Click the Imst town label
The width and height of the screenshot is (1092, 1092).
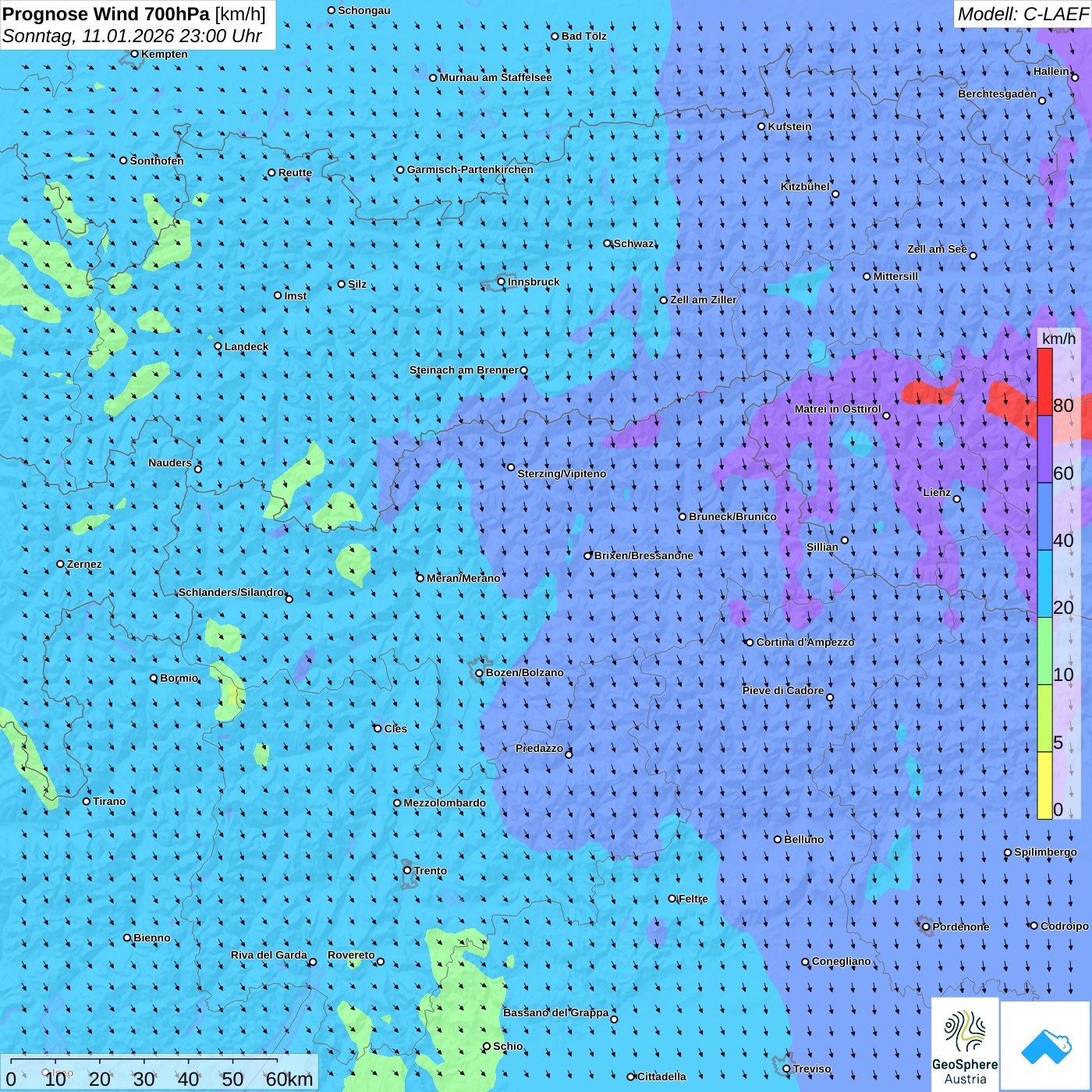click(295, 296)
